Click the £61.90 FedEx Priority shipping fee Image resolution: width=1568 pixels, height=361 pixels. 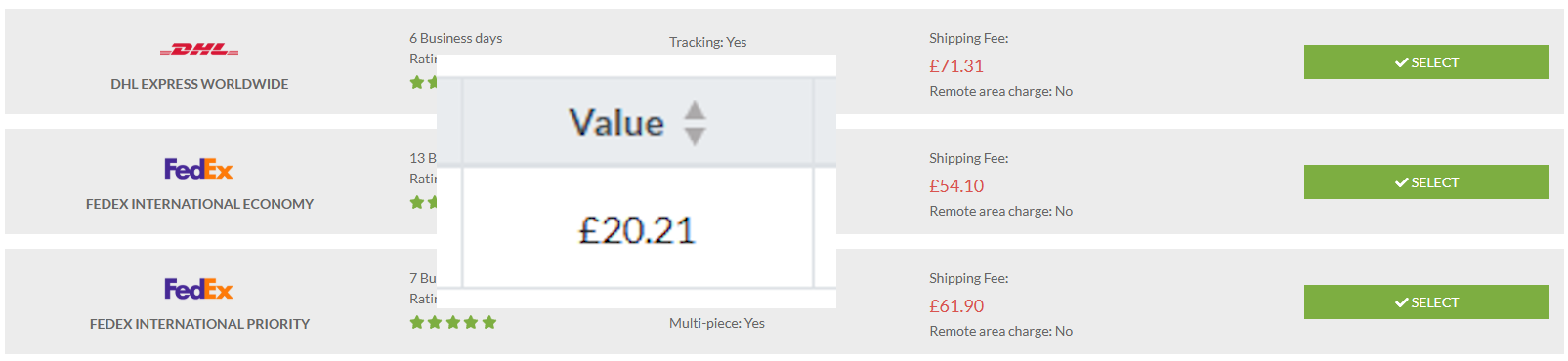956,306
